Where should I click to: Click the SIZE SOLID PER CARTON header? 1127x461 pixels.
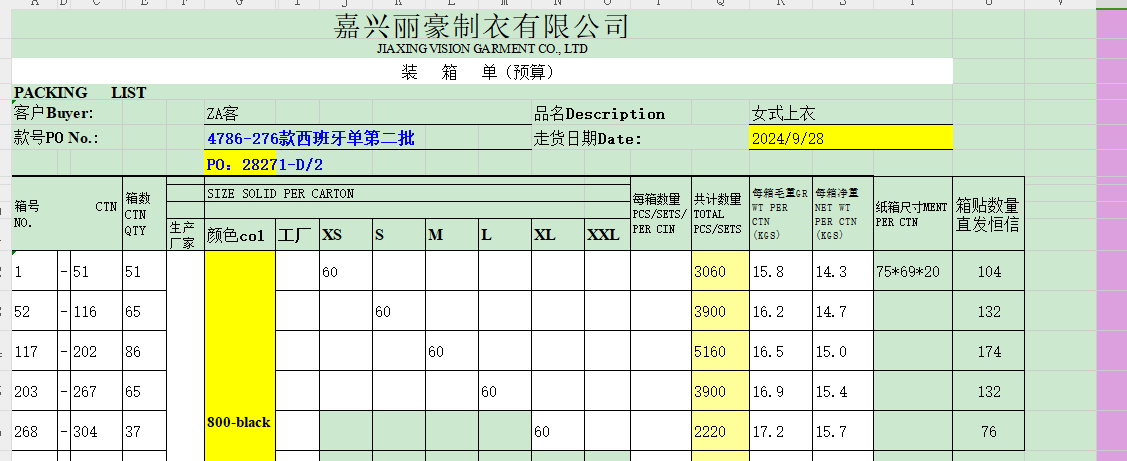(281, 194)
